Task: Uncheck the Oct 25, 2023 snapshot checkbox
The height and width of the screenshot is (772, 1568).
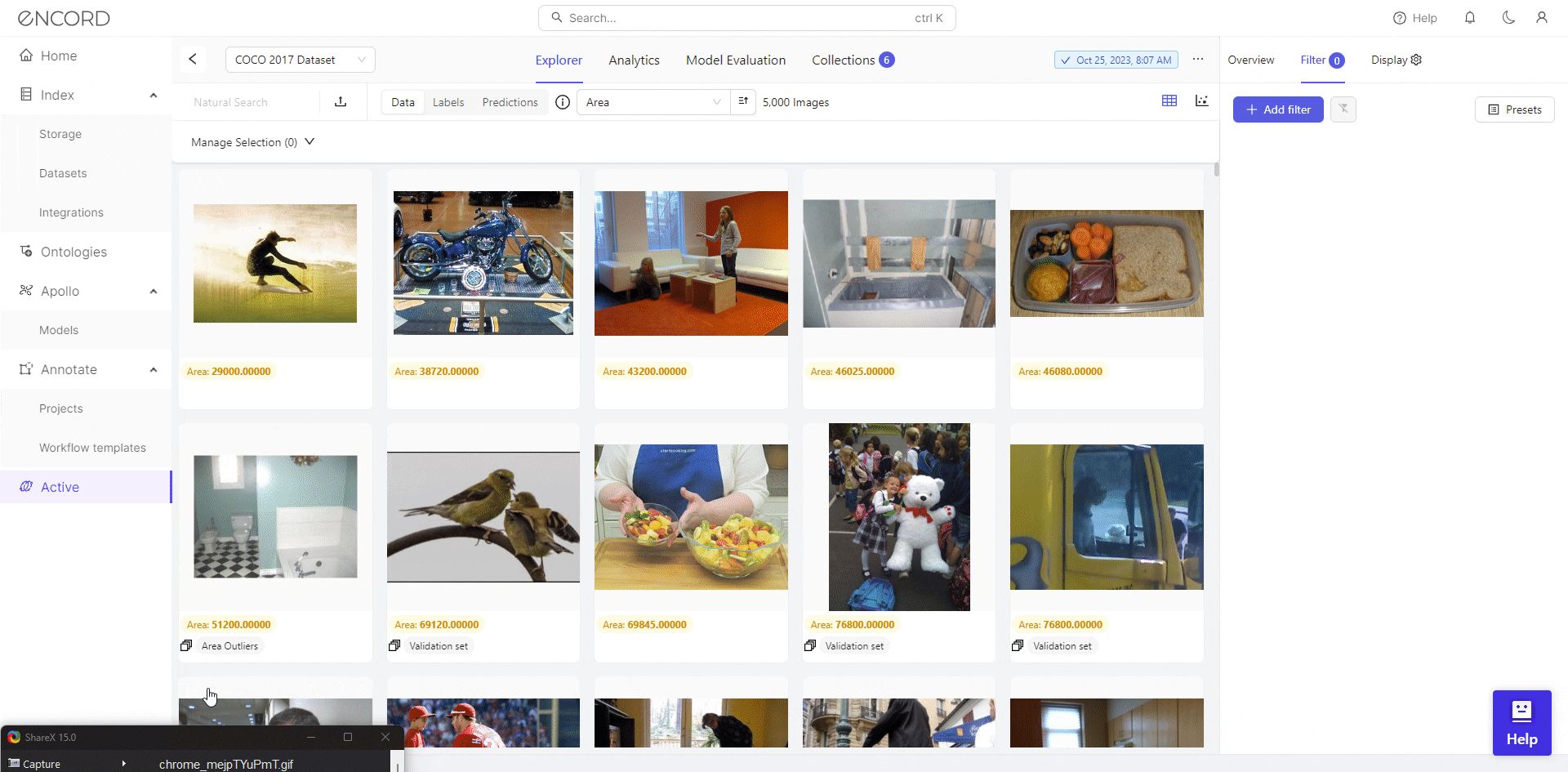Action: [1066, 59]
